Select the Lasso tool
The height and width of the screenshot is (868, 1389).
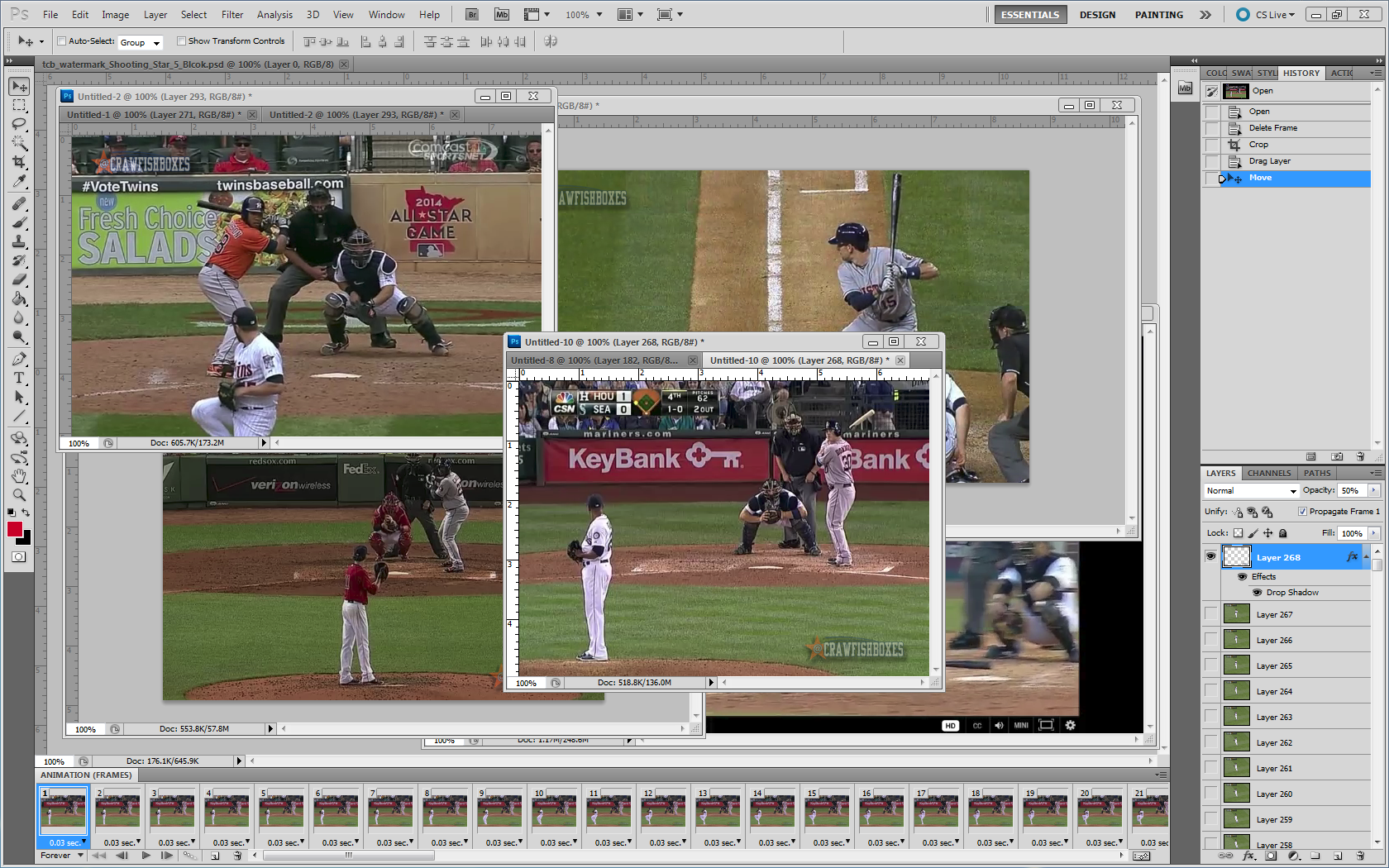point(20,124)
